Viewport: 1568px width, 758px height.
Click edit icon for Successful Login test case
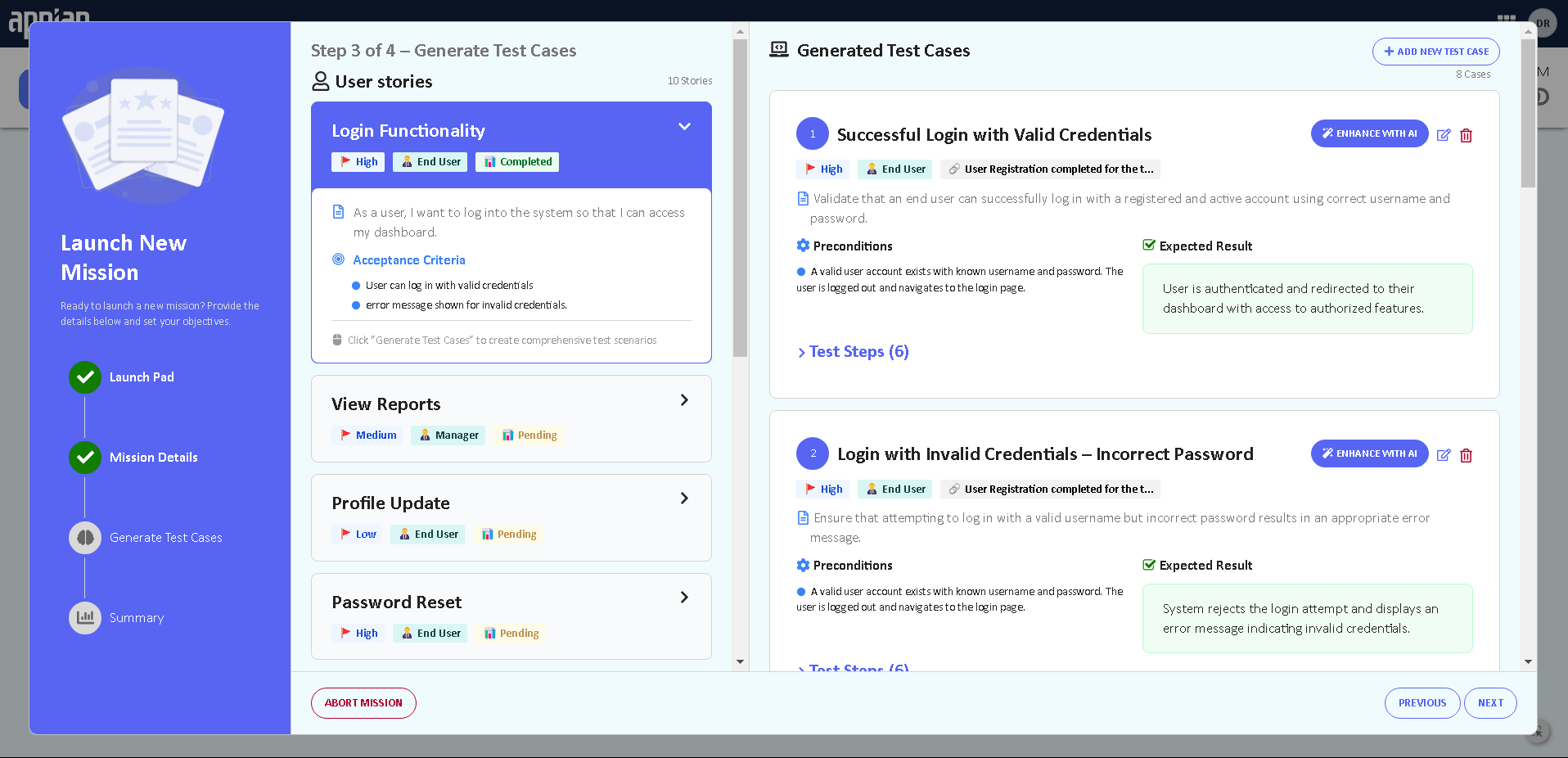1444,135
